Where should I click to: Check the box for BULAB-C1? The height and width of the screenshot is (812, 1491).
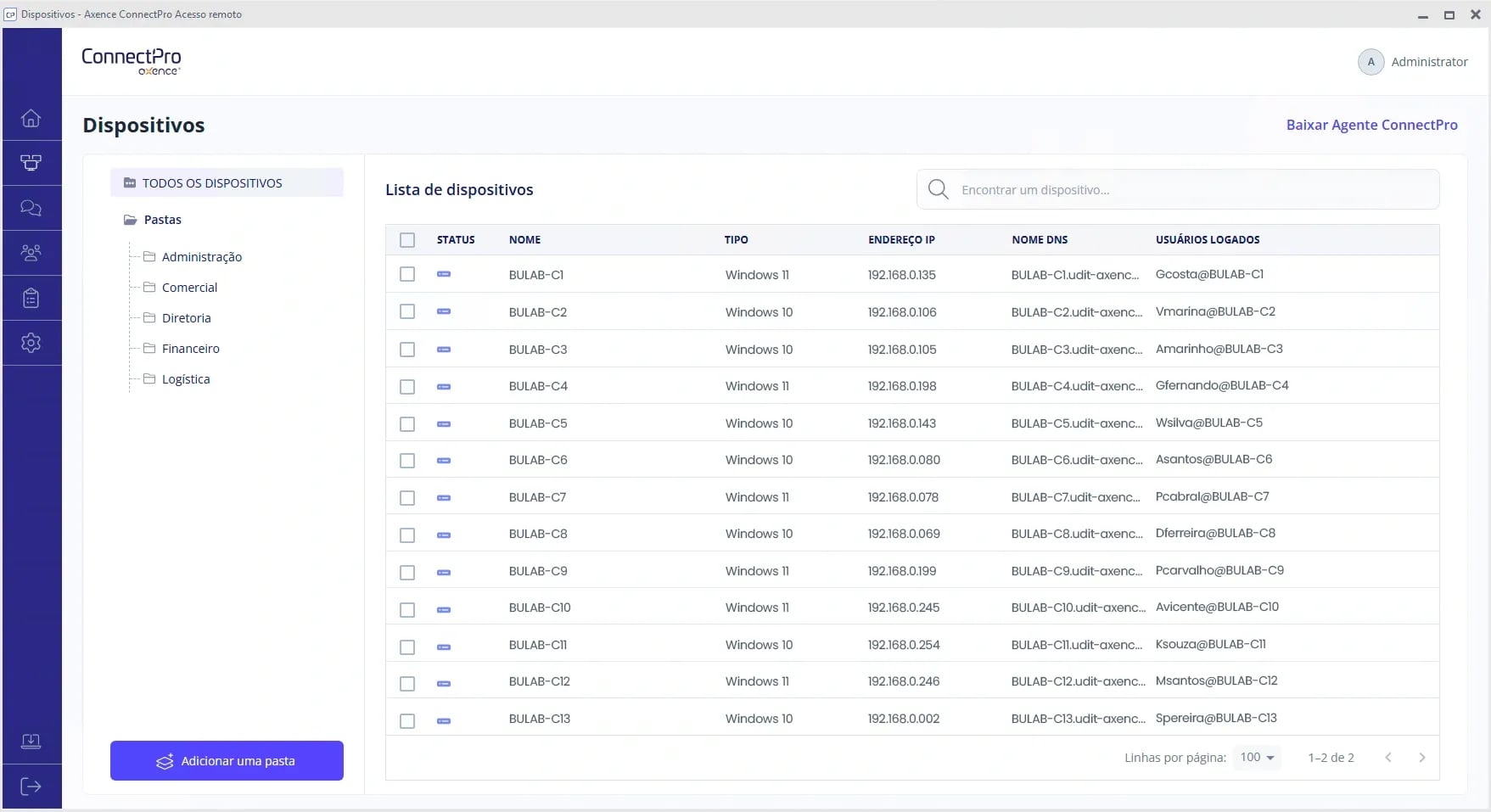coord(407,275)
